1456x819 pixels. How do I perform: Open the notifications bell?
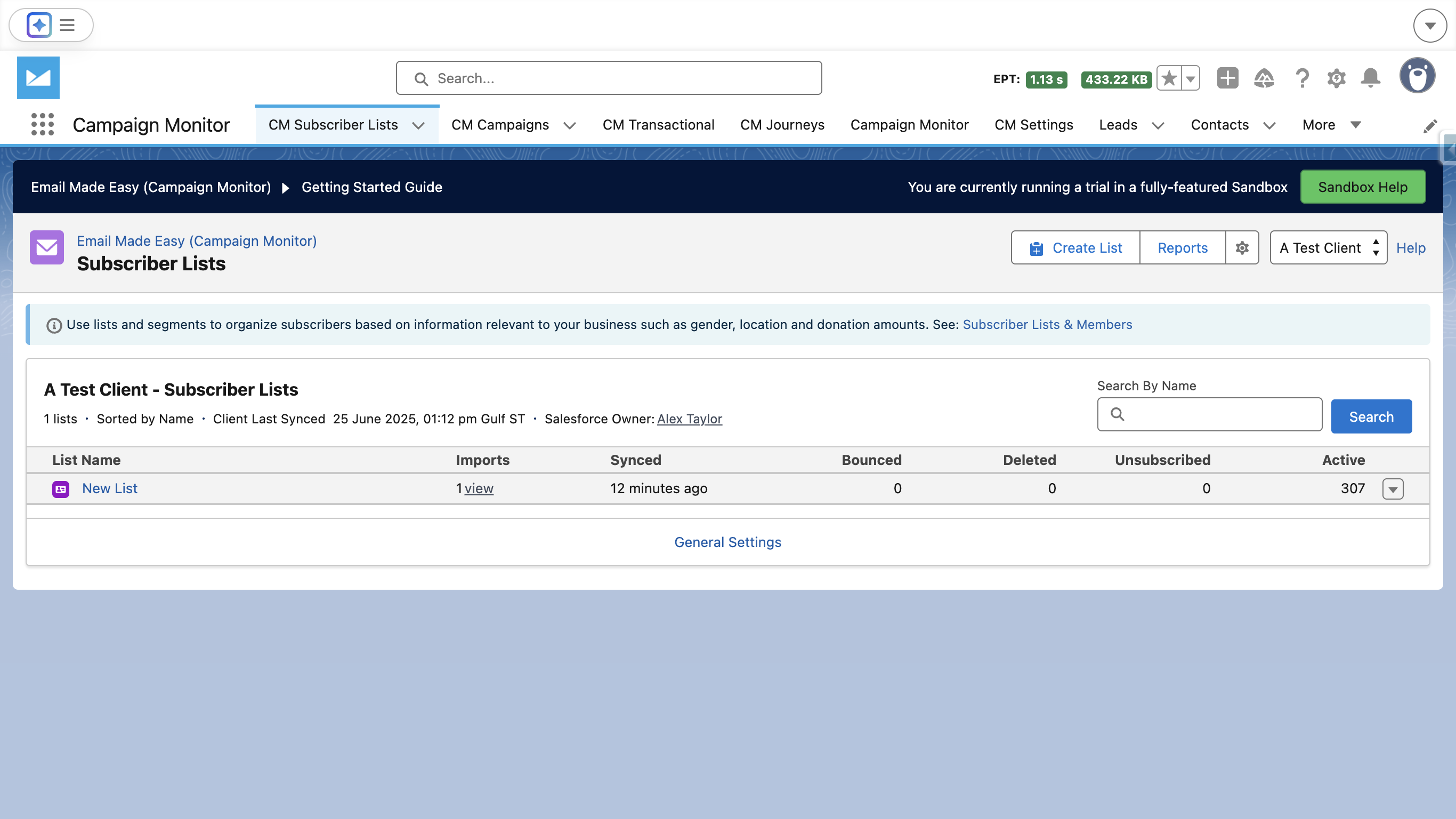[1371, 78]
